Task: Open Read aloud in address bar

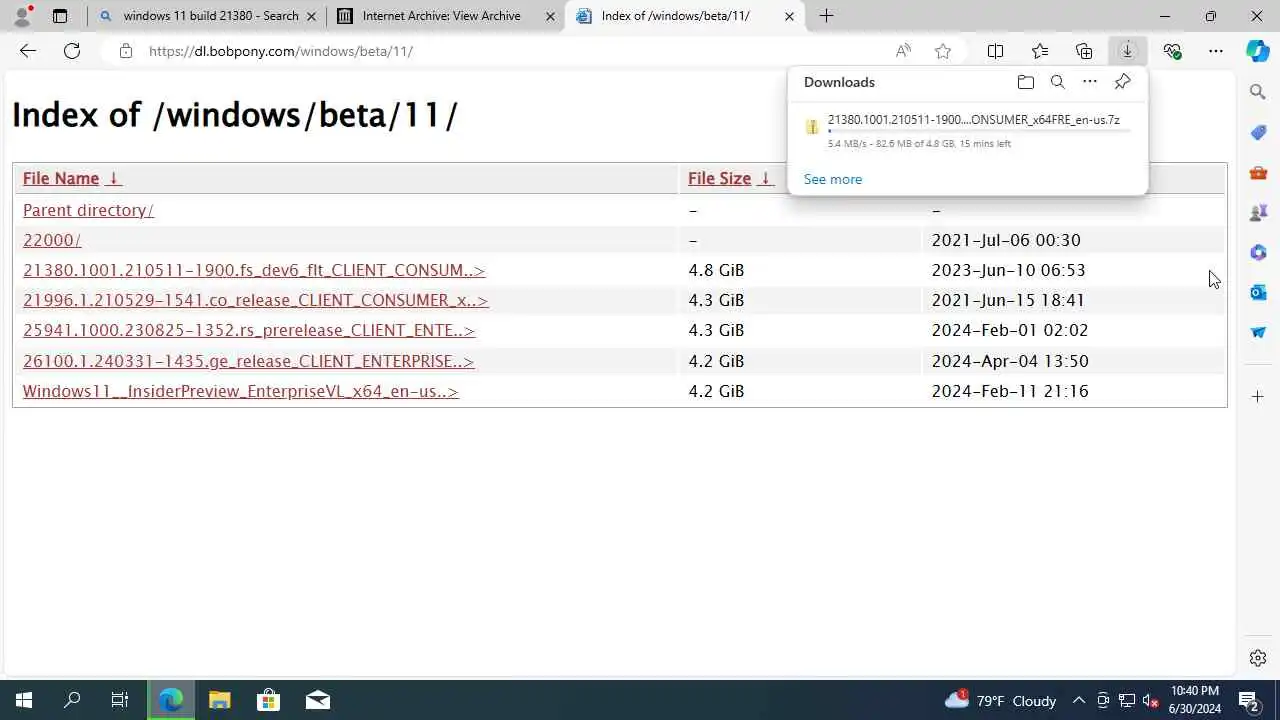Action: click(x=903, y=51)
